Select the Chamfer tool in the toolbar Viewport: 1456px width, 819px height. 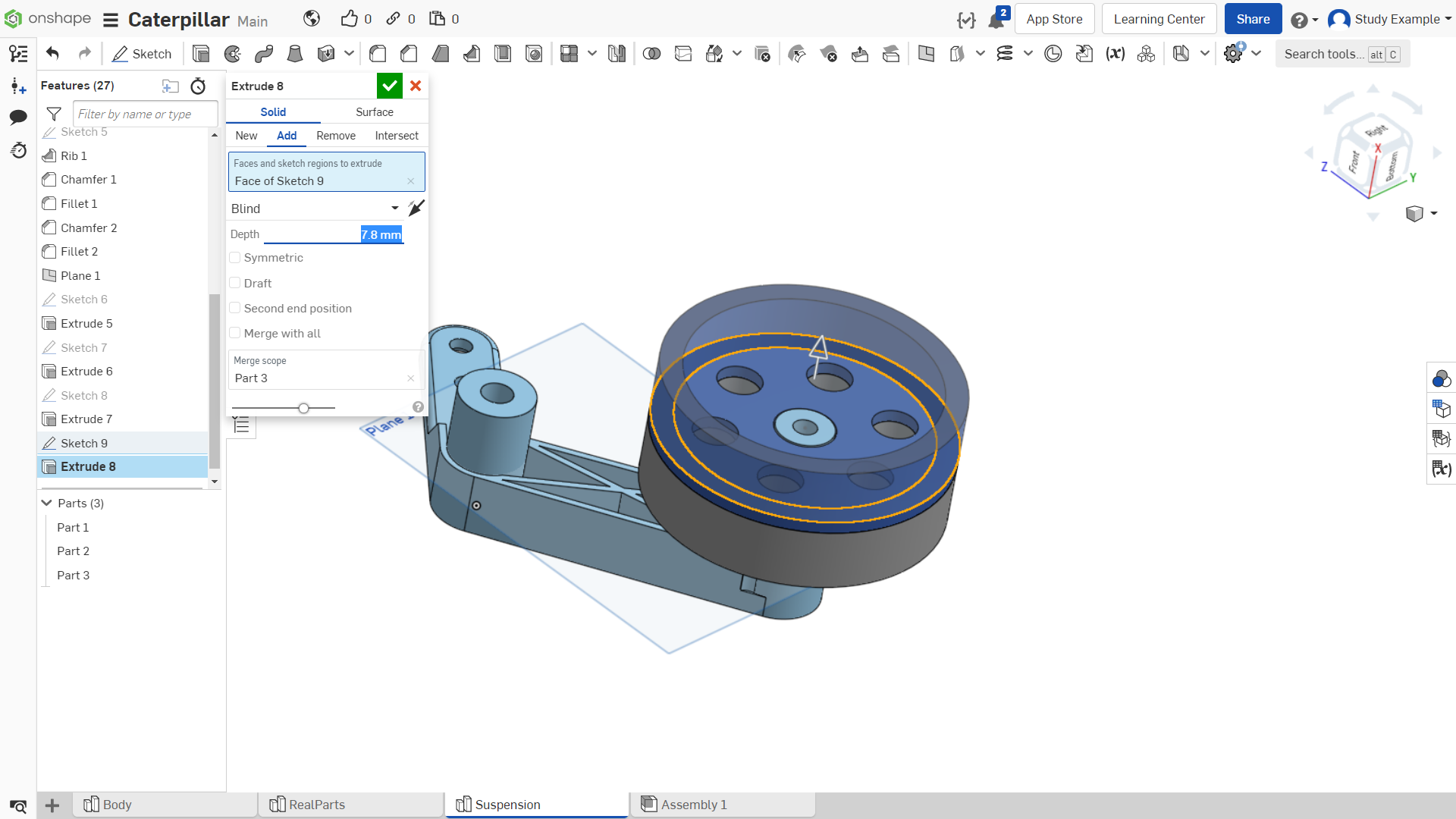click(x=409, y=54)
